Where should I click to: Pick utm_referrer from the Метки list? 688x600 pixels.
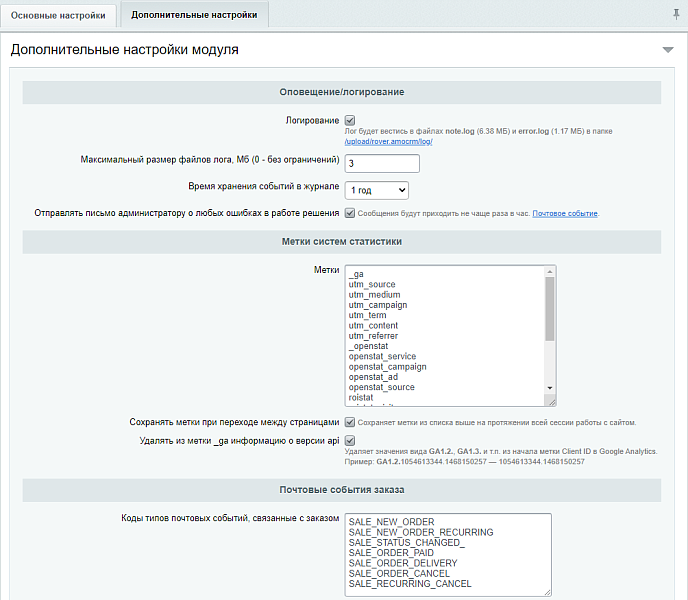[x=373, y=336]
